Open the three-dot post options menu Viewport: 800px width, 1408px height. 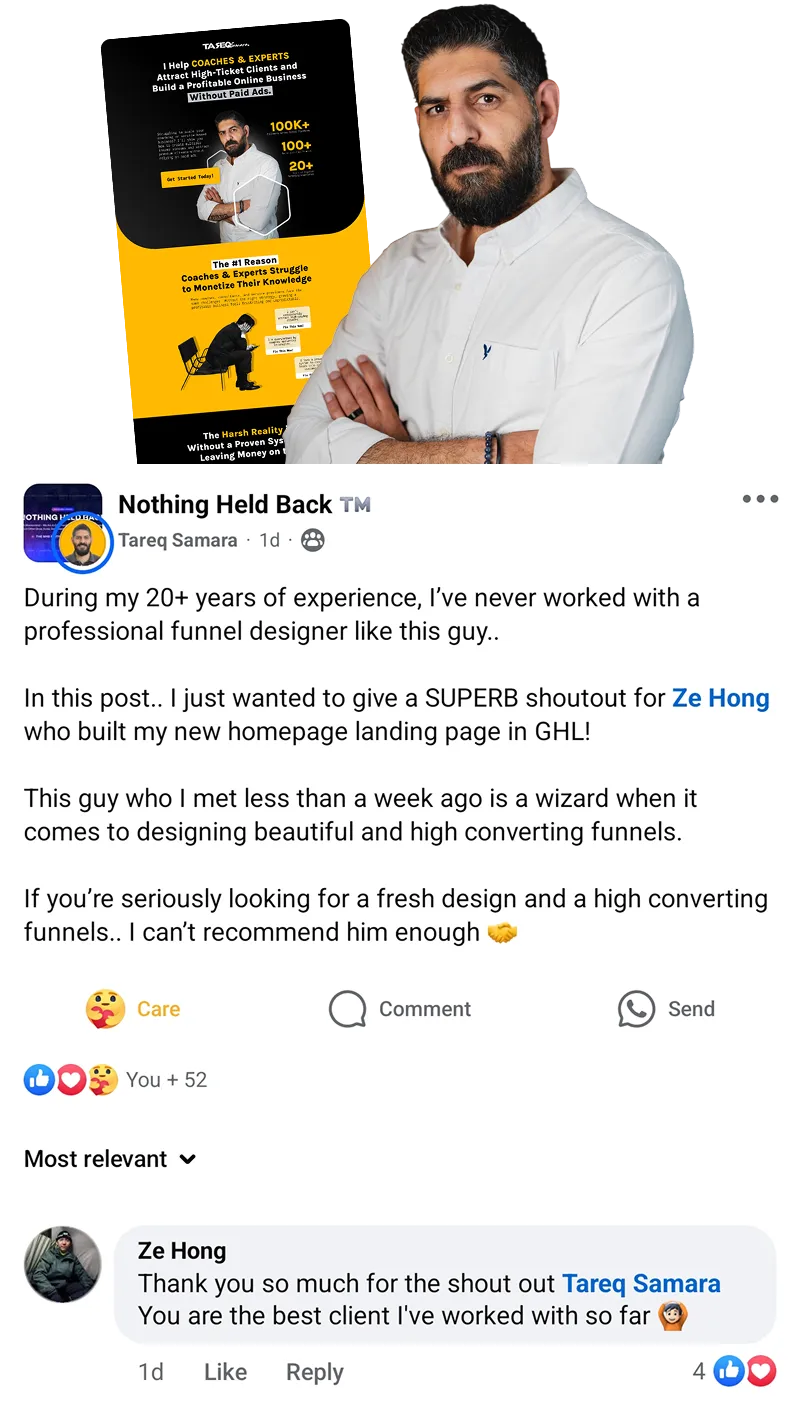[x=760, y=499]
